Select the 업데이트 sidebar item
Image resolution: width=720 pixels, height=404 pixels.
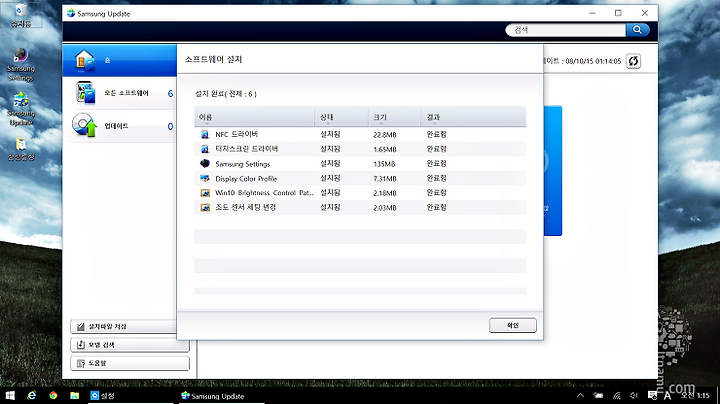(x=119, y=126)
